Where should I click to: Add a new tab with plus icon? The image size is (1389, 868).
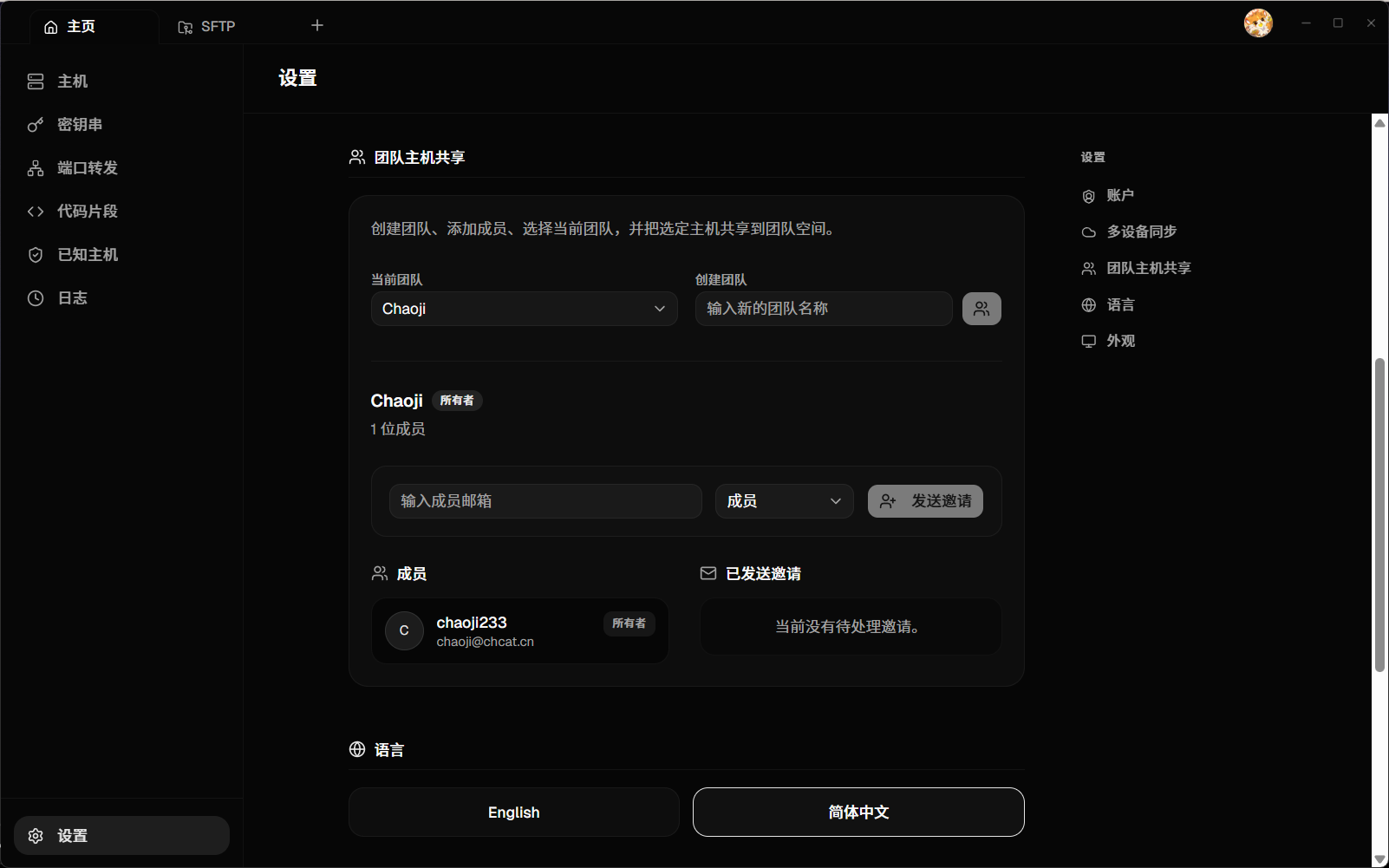(317, 26)
